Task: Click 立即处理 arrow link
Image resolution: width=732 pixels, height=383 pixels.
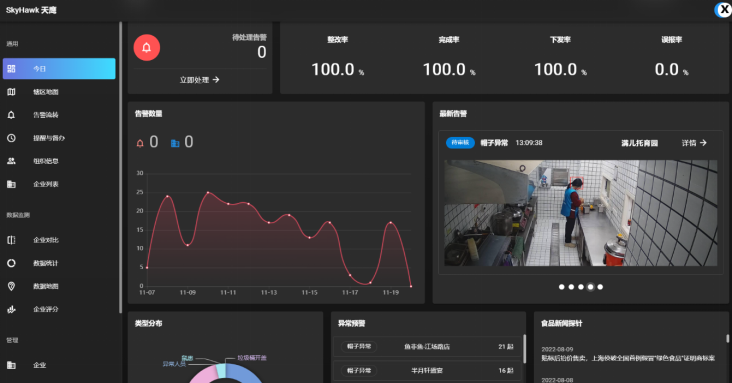Action: (x=199, y=80)
